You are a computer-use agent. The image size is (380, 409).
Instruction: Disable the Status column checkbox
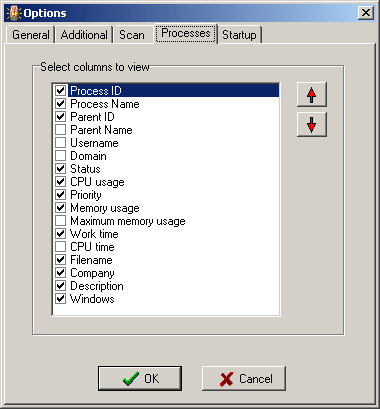[x=60, y=168]
